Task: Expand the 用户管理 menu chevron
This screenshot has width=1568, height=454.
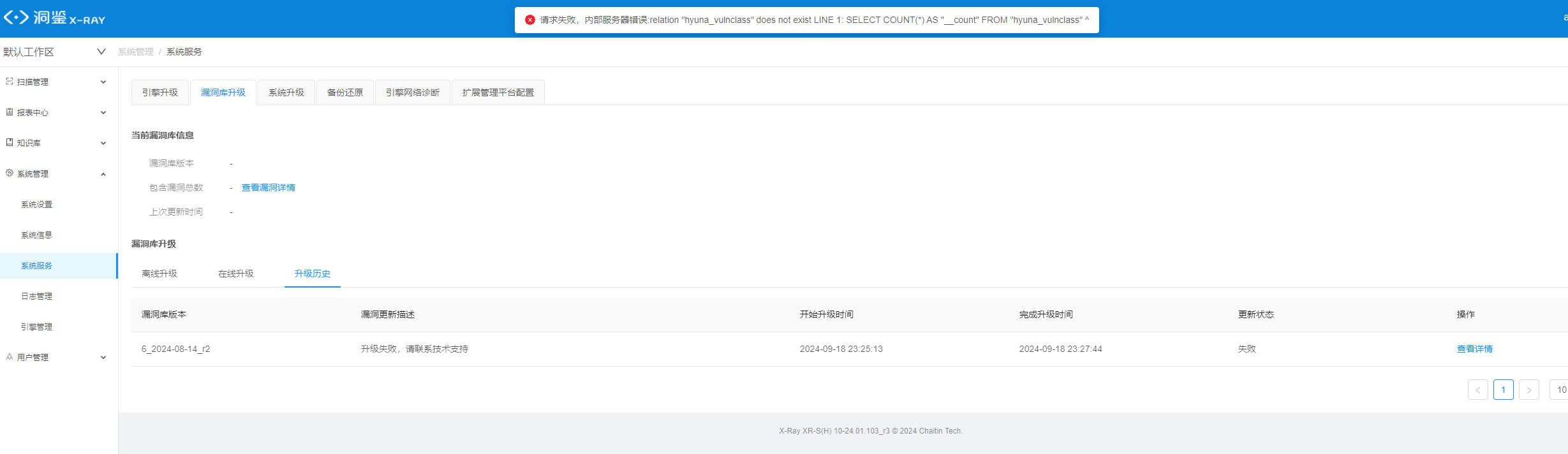Action: [x=103, y=358]
